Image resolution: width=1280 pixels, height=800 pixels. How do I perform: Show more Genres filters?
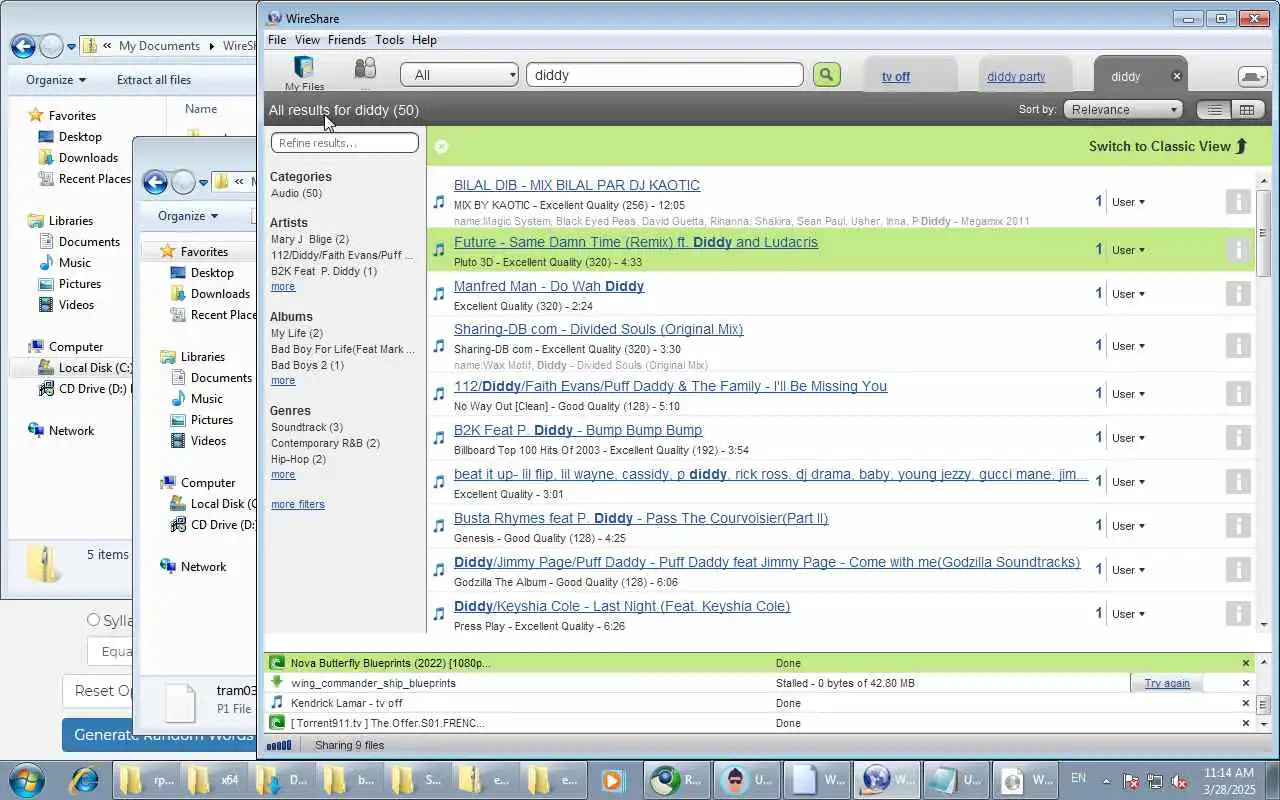pyautogui.click(x=283, y=474)
